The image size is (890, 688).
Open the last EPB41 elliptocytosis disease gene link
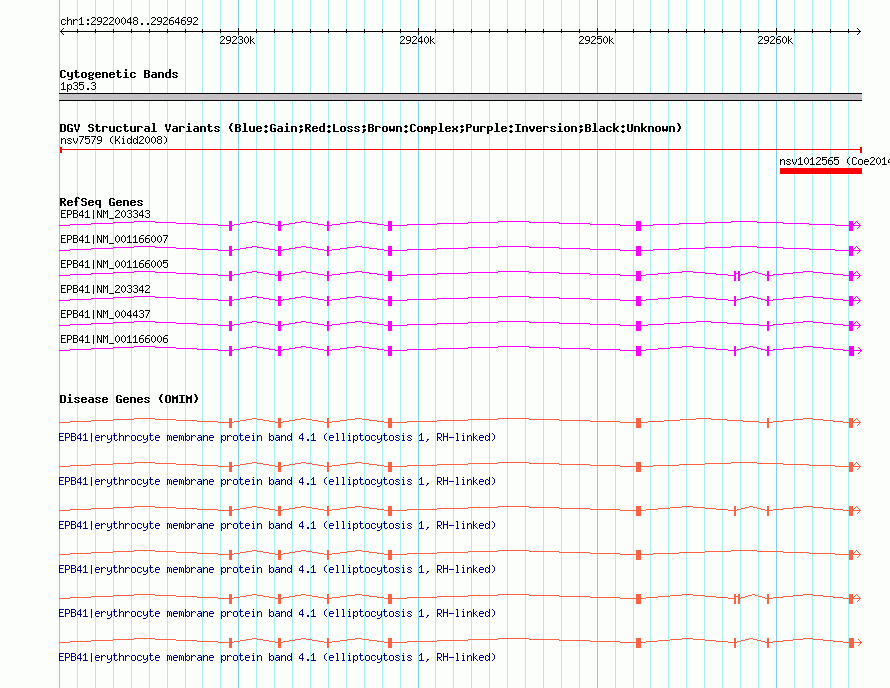coord(278,657)
